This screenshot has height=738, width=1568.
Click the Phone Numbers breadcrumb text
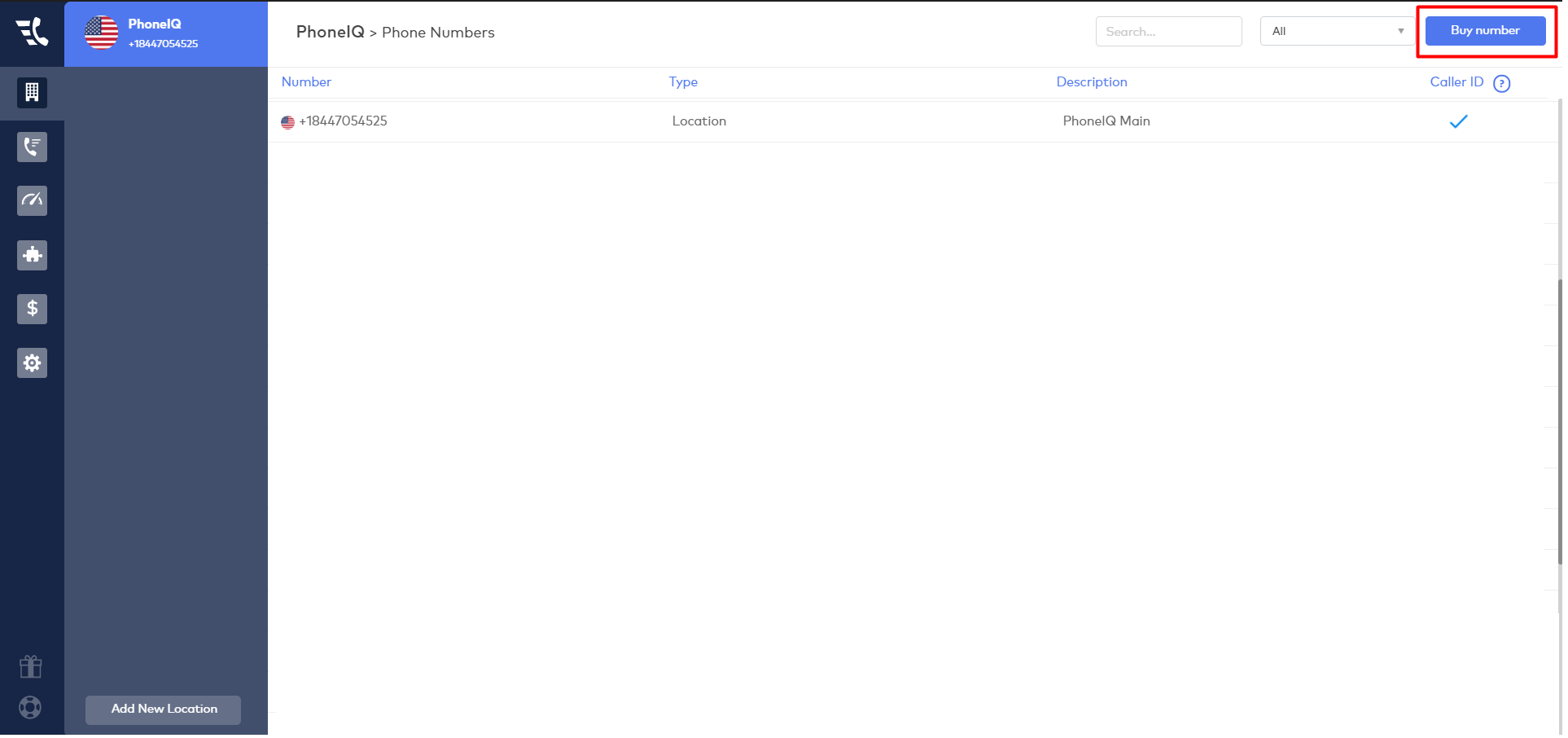tap(438, 33)
